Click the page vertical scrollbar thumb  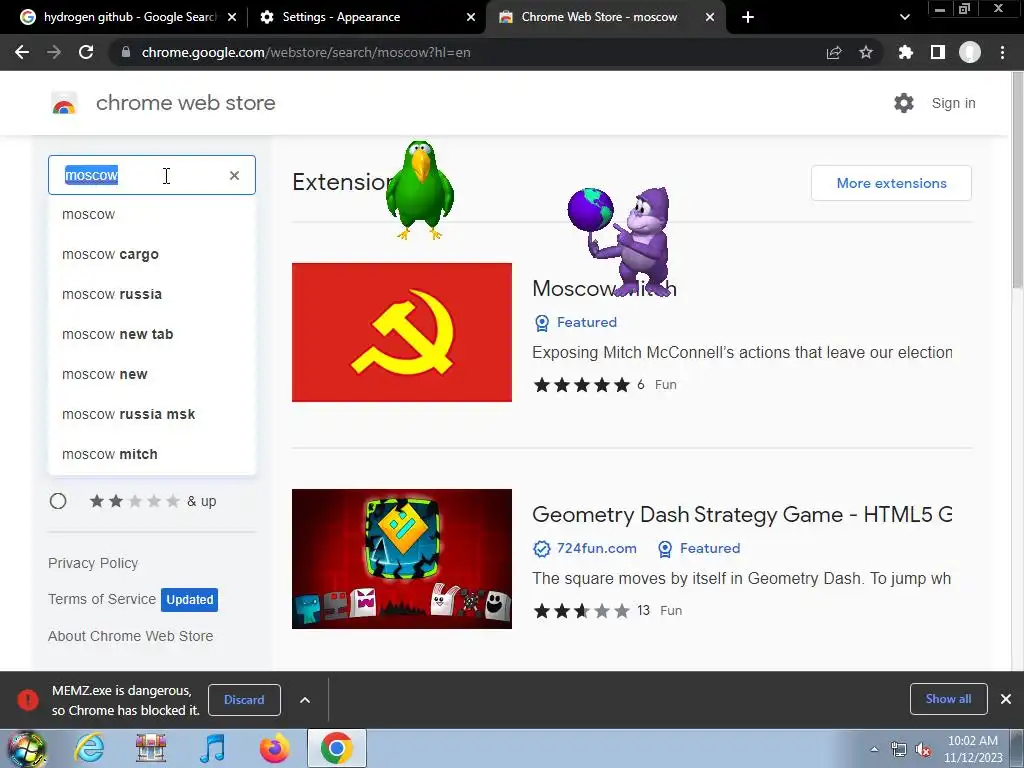click(x=1017, y=180)
